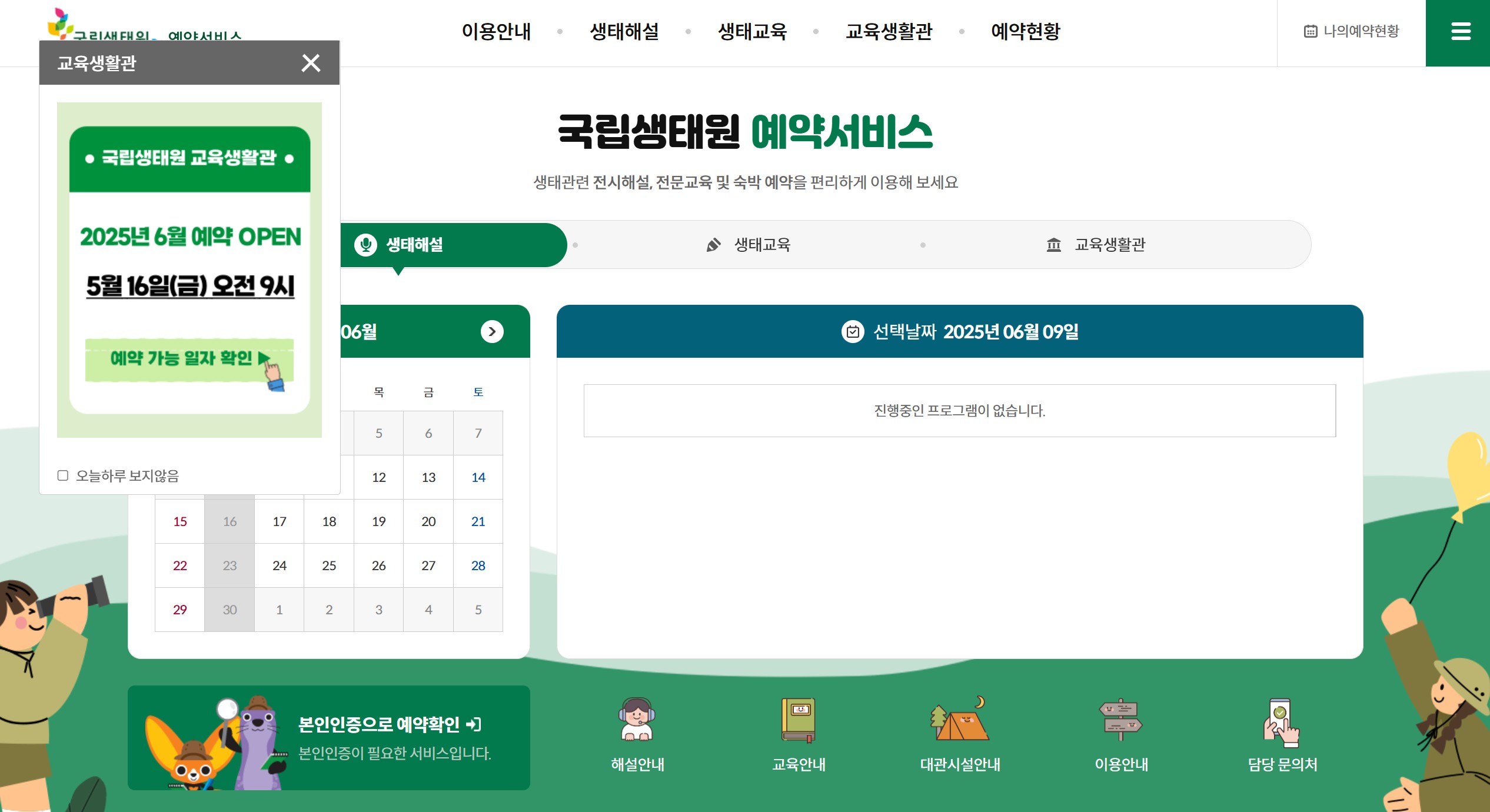1490x812 pixels.
Task: Select June 28 on the calendar
Action: click(x=478, y=565)
